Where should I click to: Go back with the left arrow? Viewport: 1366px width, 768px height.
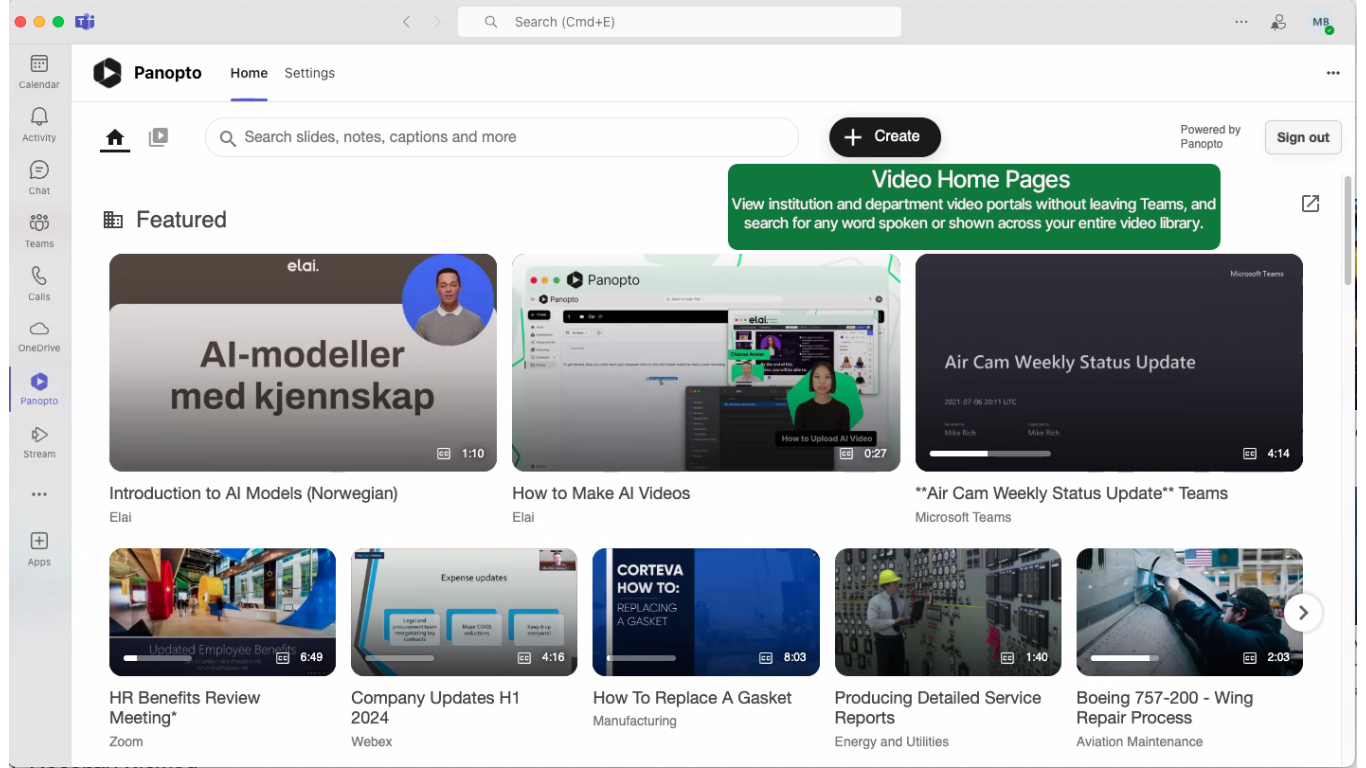click(406, 22)
